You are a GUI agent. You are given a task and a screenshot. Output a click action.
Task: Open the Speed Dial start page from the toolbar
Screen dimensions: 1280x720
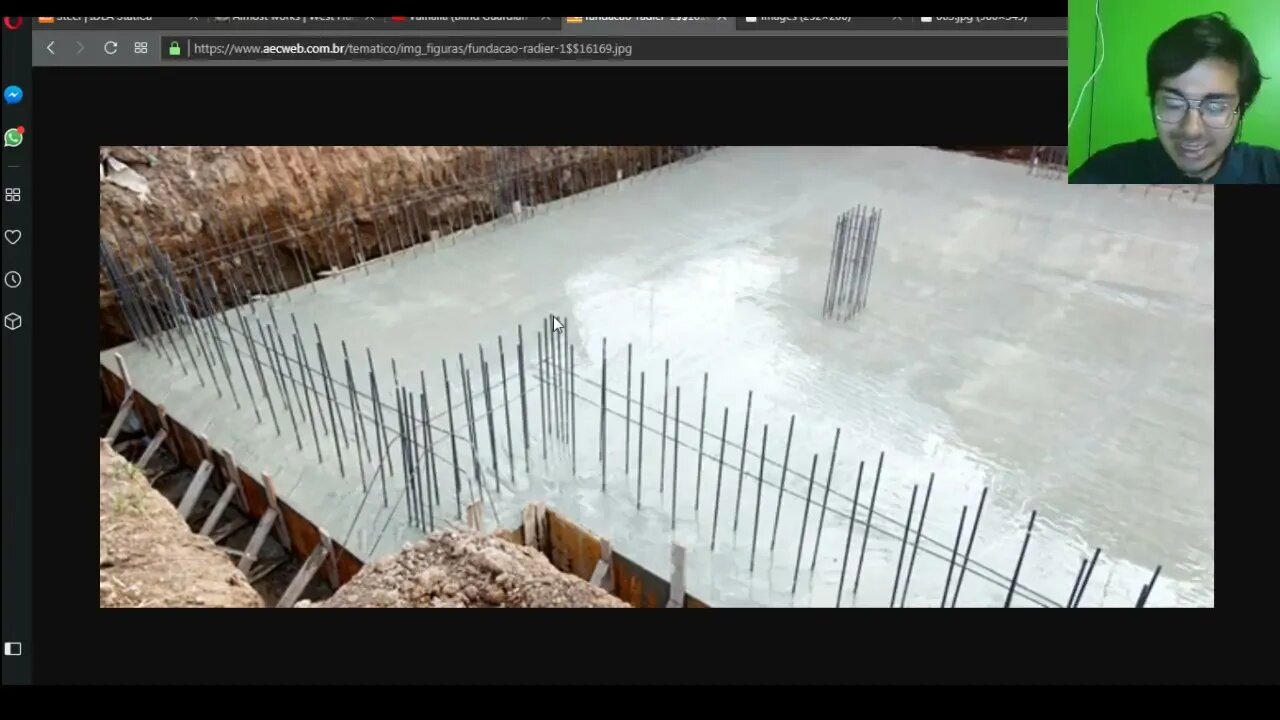[x=141, y=48]
